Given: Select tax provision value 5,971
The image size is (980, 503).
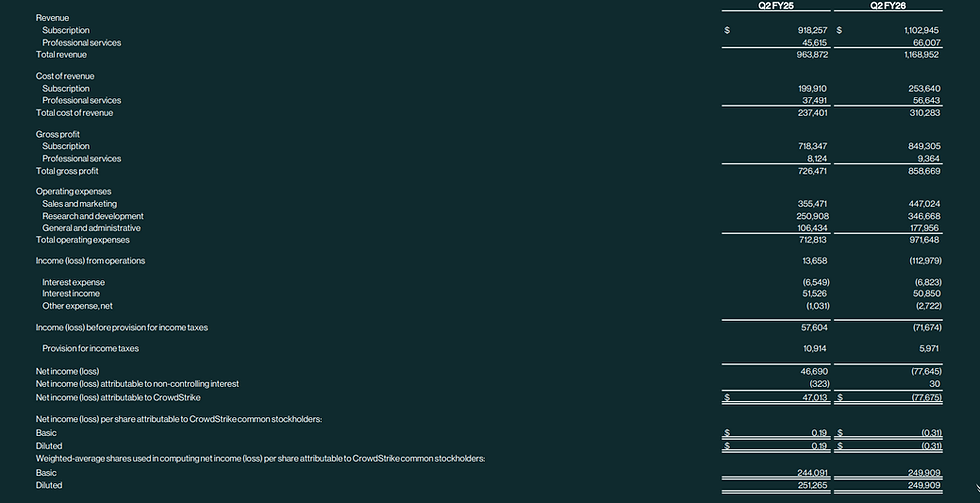Looking at the screenshot, I should point(929,349).
